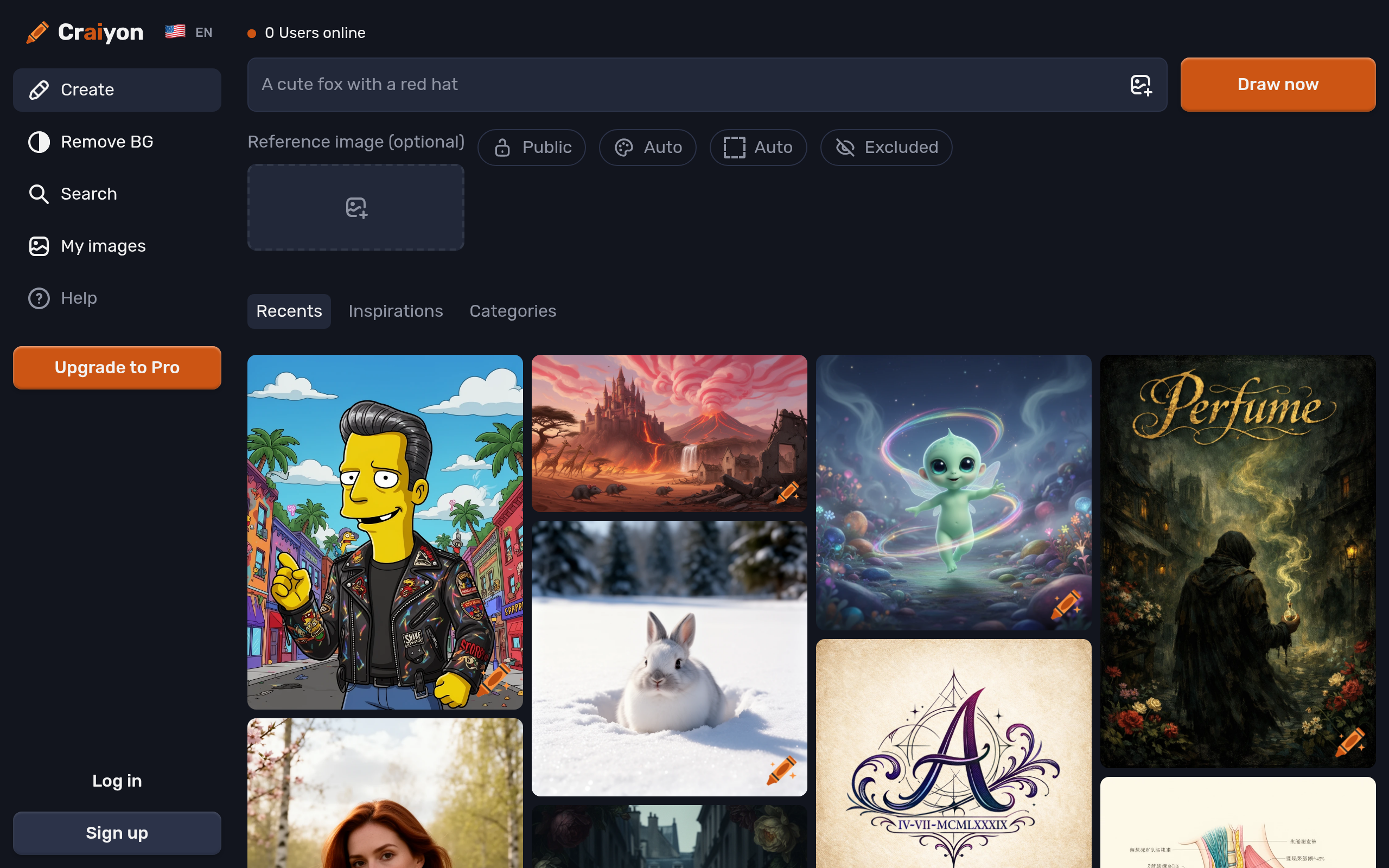This screenshot has height=868, width=1389.
Task: Toggle the Excluded eye-slash chip
Action: click(x=886, y=148)
